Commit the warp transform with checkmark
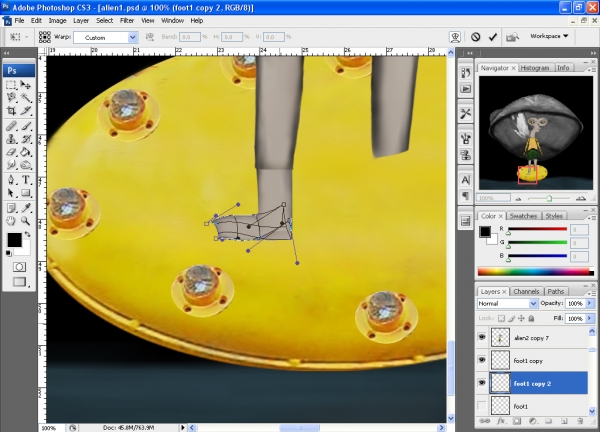Screen dimensions: 600x432 click(x=492, y=37)
